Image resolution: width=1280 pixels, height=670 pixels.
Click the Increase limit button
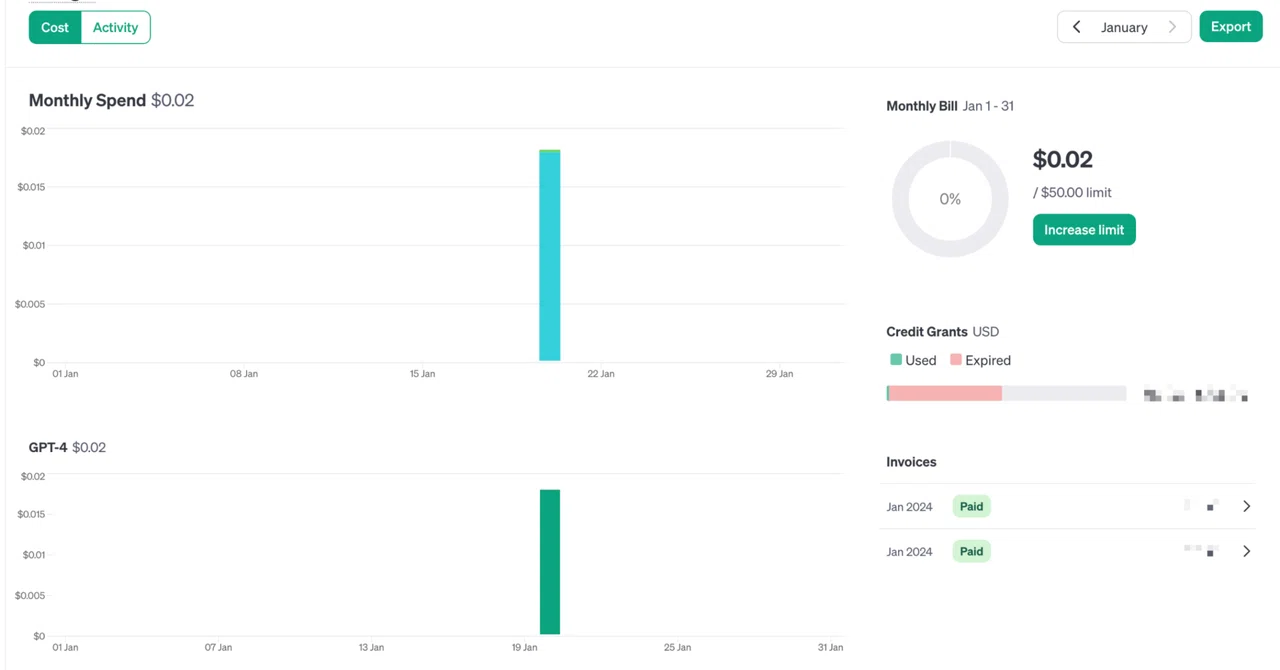click(1084, 230)
